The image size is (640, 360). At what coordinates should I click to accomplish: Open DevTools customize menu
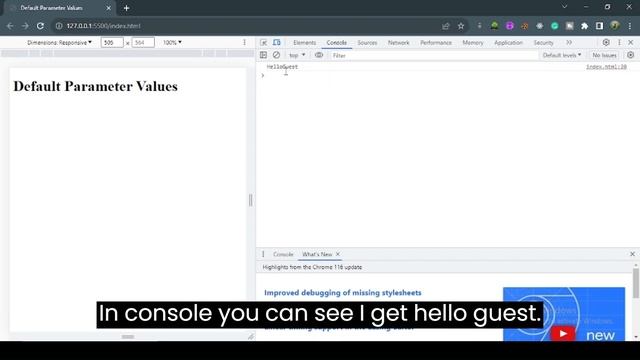[x=619, y=42]
